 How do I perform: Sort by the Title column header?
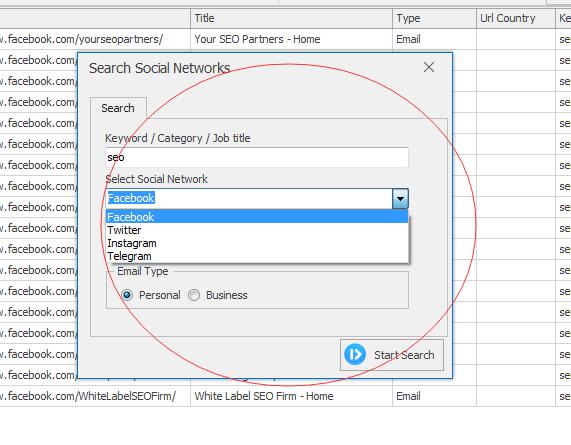tap(291, 18)
